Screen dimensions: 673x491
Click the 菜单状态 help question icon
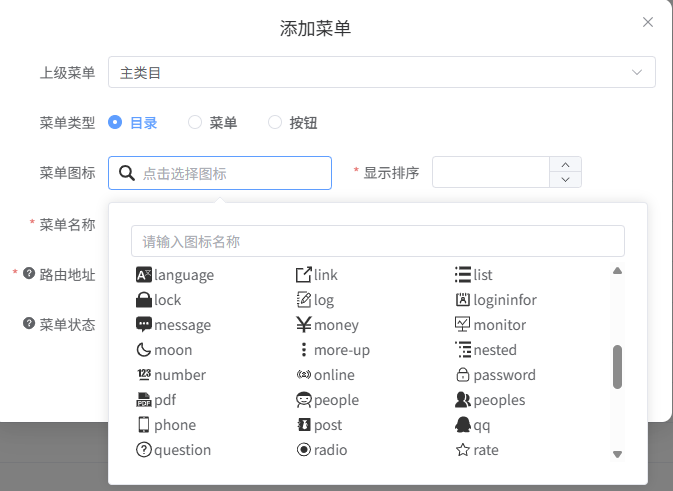pyautogui.click(x=29, y=323)
